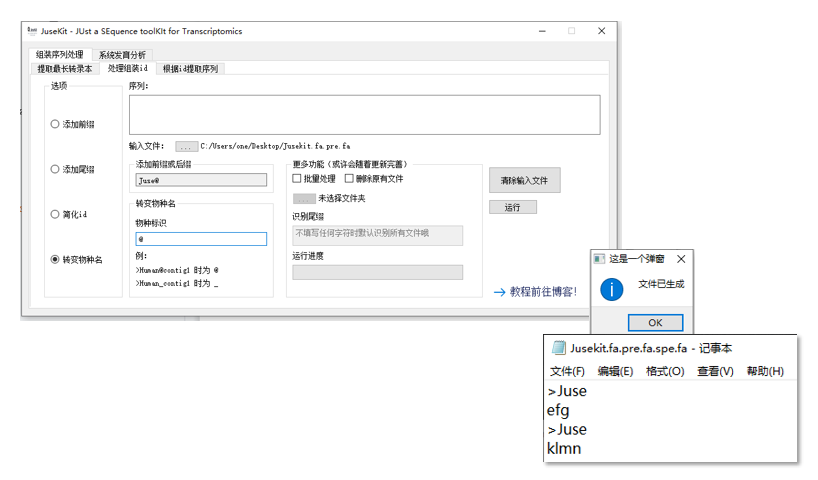Click the folder select '...' button
This screenshot has height=480, width=818.
(304, 198)
